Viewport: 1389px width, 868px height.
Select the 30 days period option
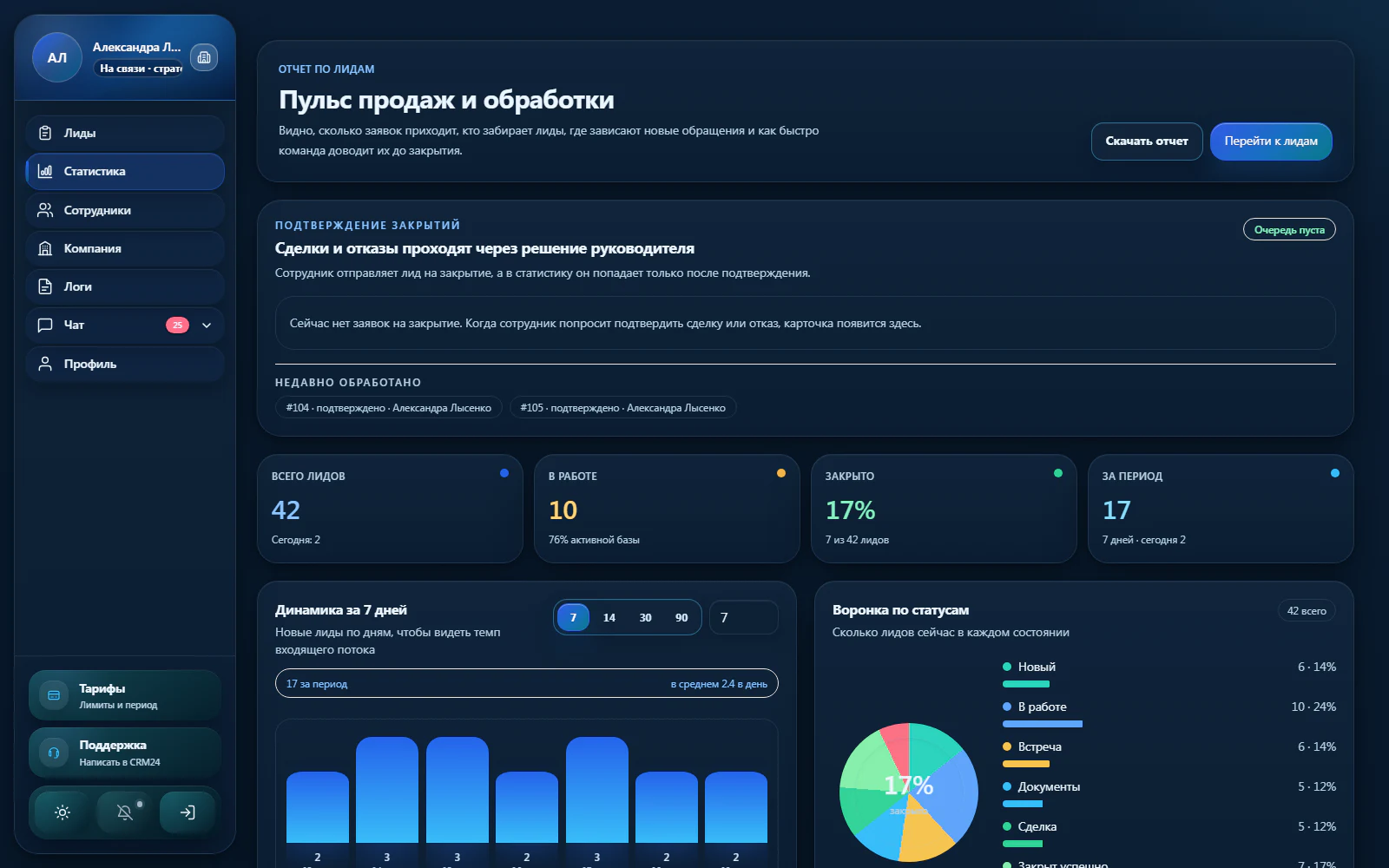(645, 618)
